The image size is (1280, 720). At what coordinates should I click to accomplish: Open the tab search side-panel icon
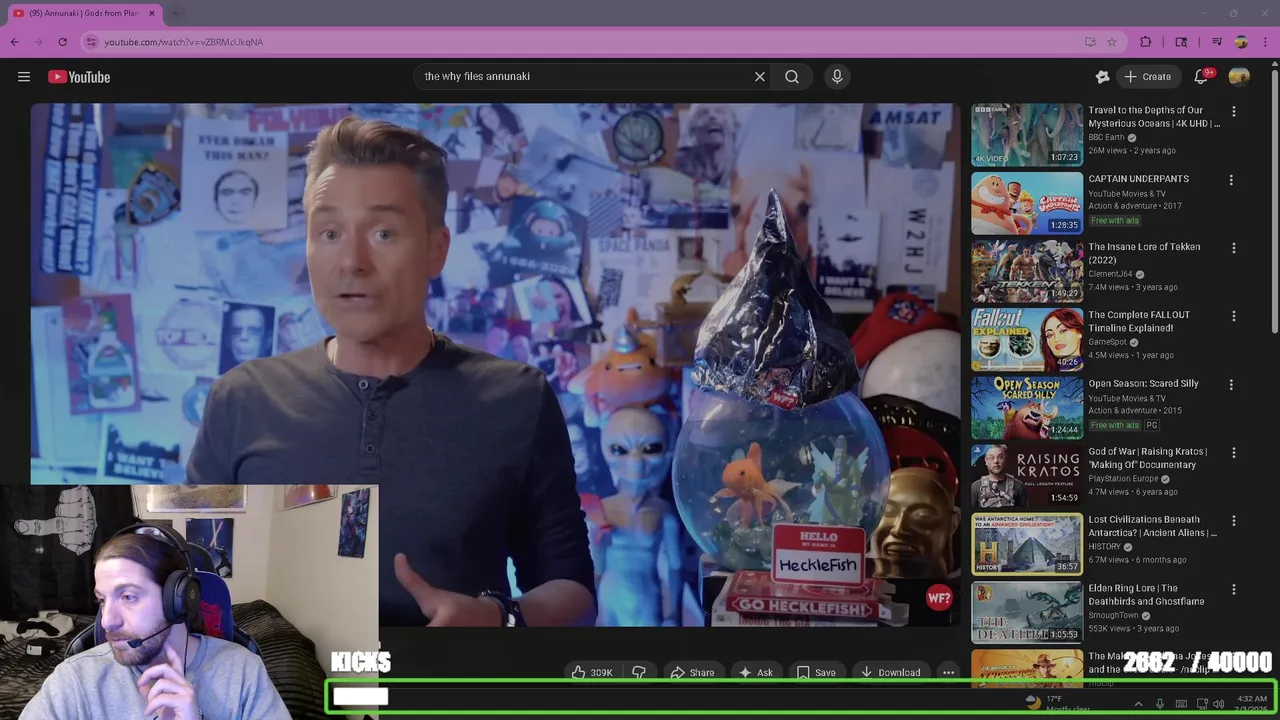(x=1181, y=42)
